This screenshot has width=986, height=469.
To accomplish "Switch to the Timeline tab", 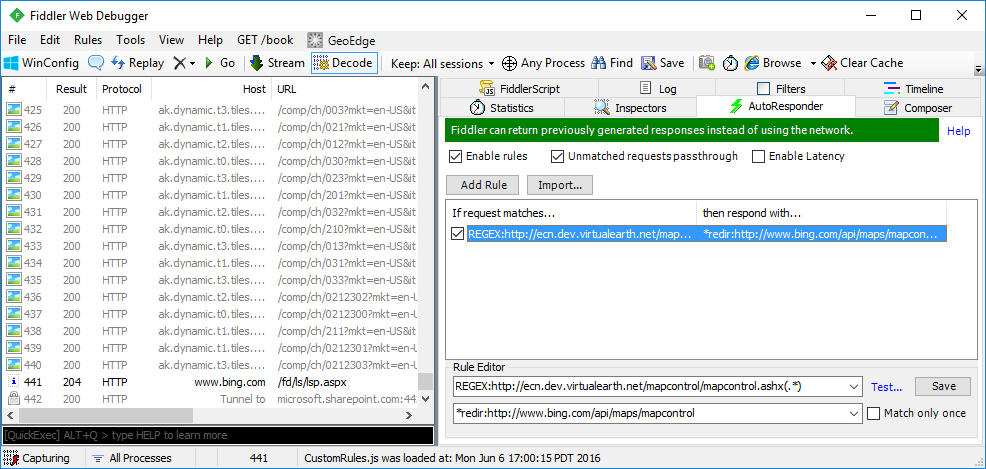I will coord(913,89).
